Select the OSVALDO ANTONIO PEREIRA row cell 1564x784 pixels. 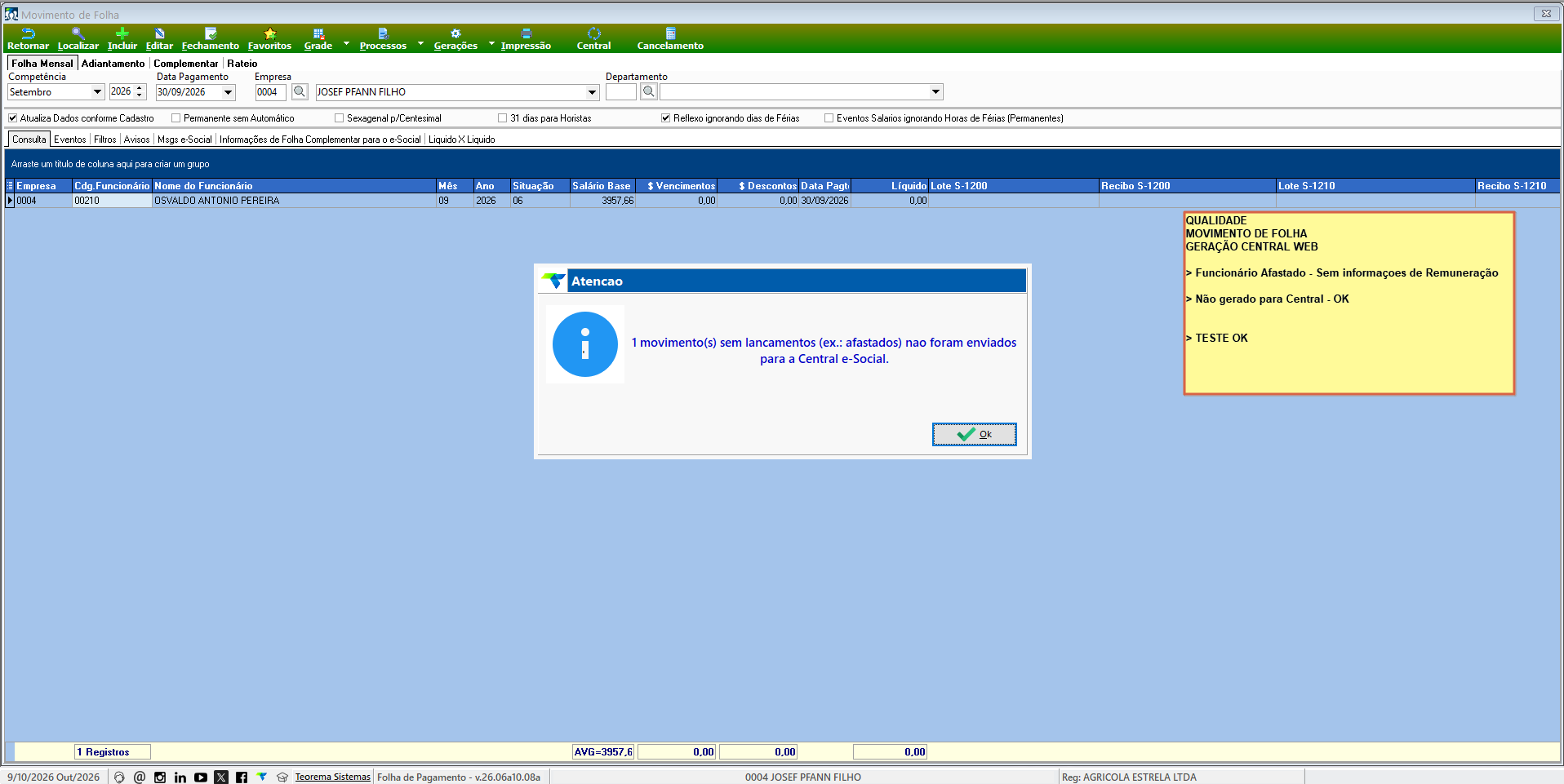point(294,201)
